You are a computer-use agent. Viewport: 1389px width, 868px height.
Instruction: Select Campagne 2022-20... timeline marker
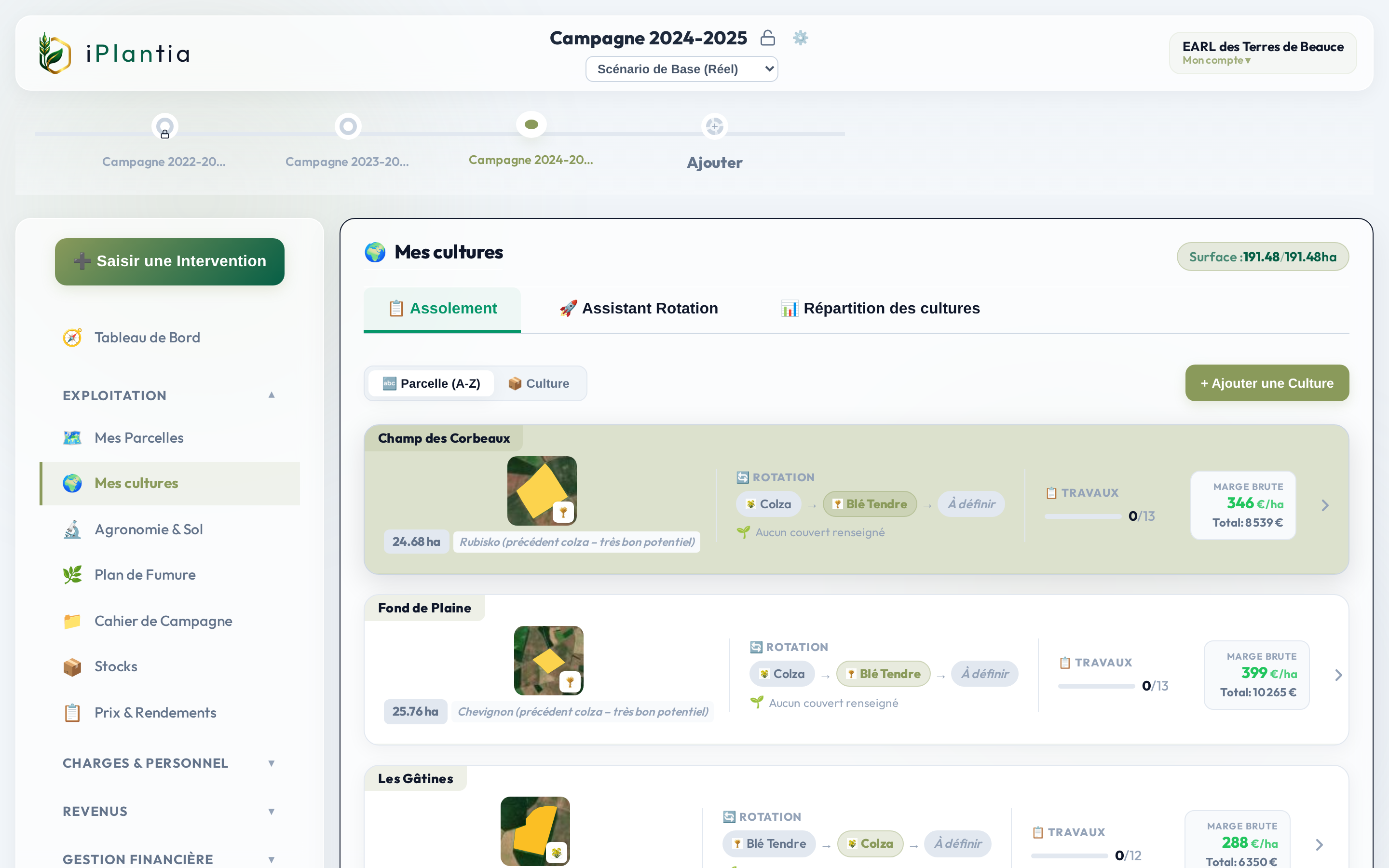pyautogui.click(x=165, y=126)
